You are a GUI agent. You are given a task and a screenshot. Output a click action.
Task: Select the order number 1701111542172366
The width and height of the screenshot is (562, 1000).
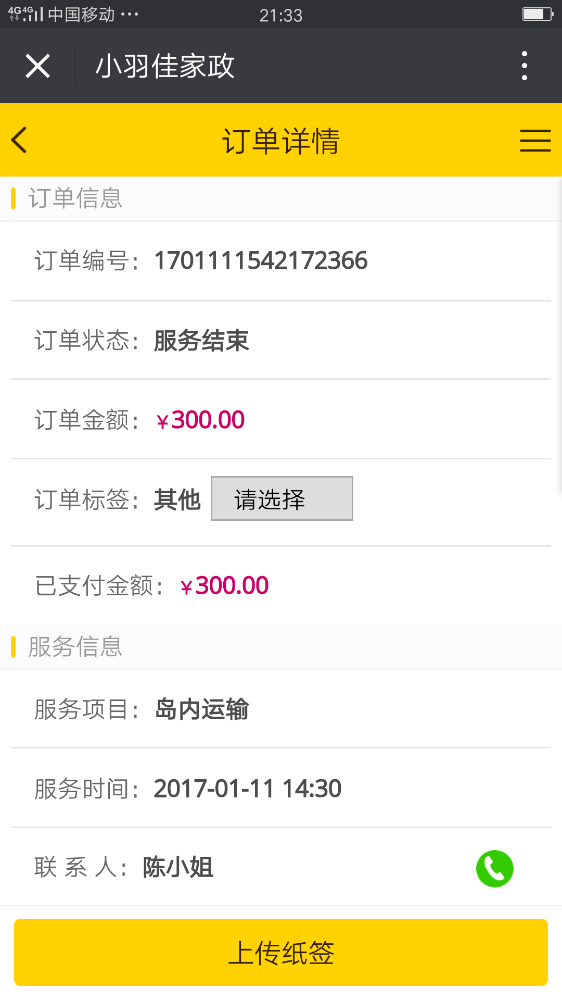point(261,261)
